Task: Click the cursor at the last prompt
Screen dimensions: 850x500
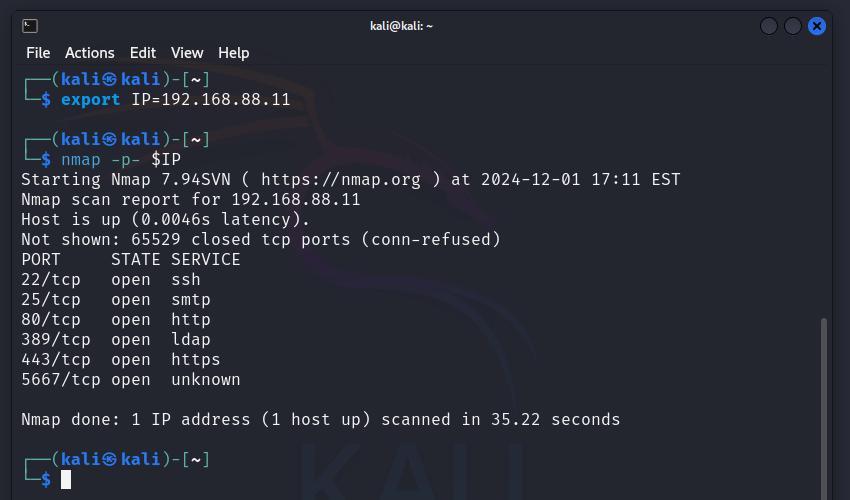Action: (66, 480)
